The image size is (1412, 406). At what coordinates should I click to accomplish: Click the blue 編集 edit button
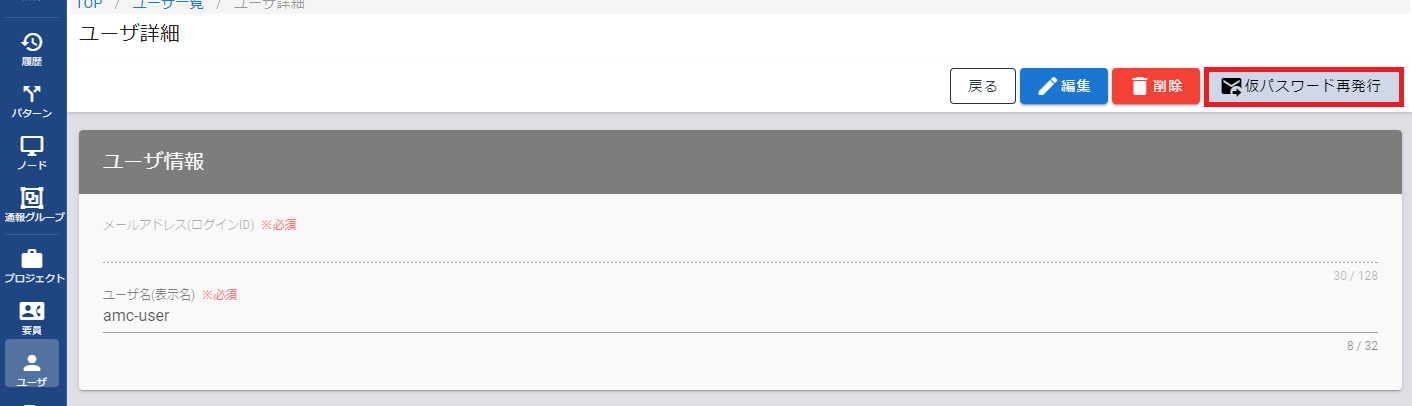pos(1064,86)
